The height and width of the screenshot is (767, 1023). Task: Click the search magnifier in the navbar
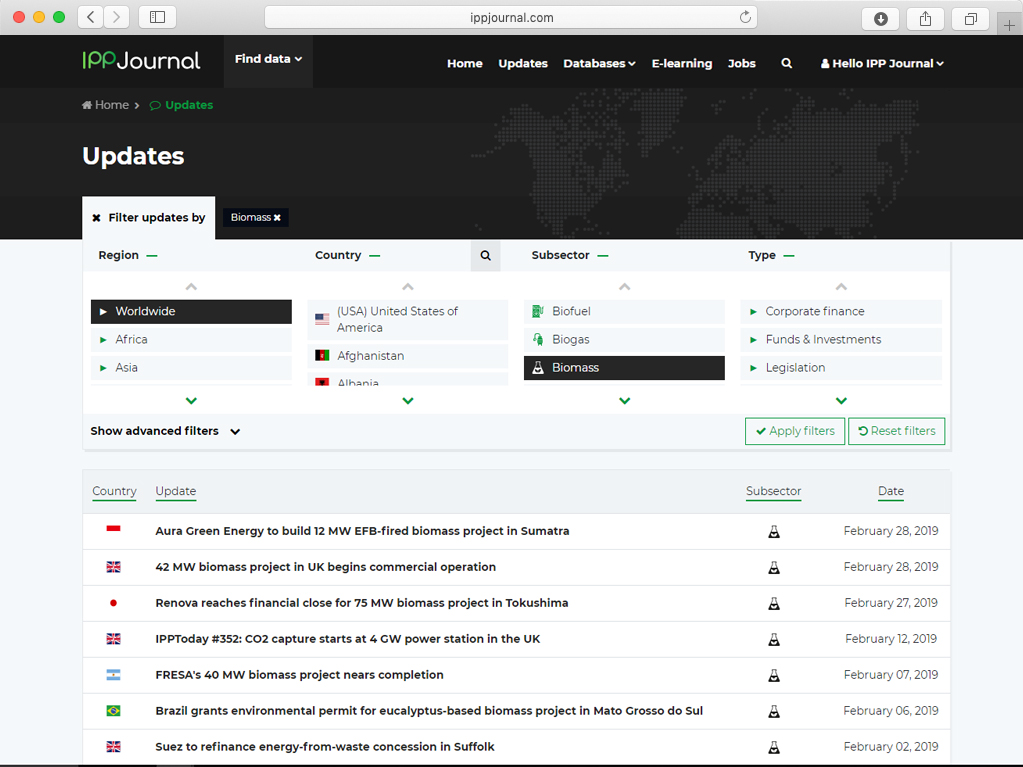coord(786,63)
